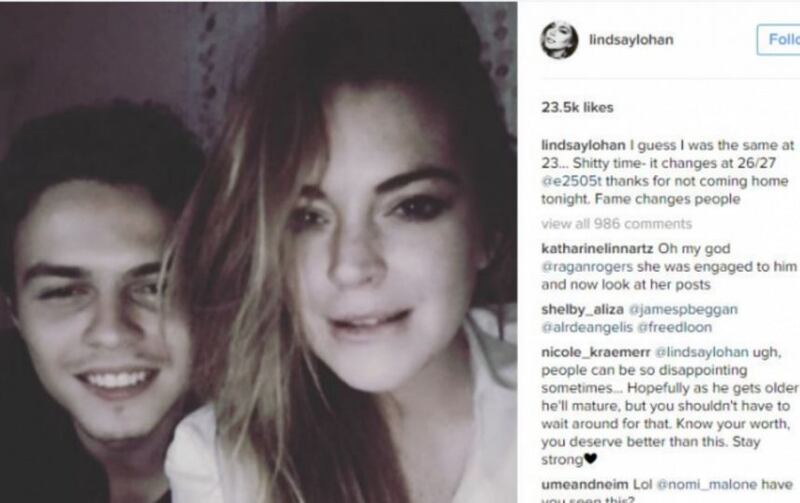This screenshot has width=800, height=503.
Task: Click the @raganrogers mention
Action: (x=587, y=267)
